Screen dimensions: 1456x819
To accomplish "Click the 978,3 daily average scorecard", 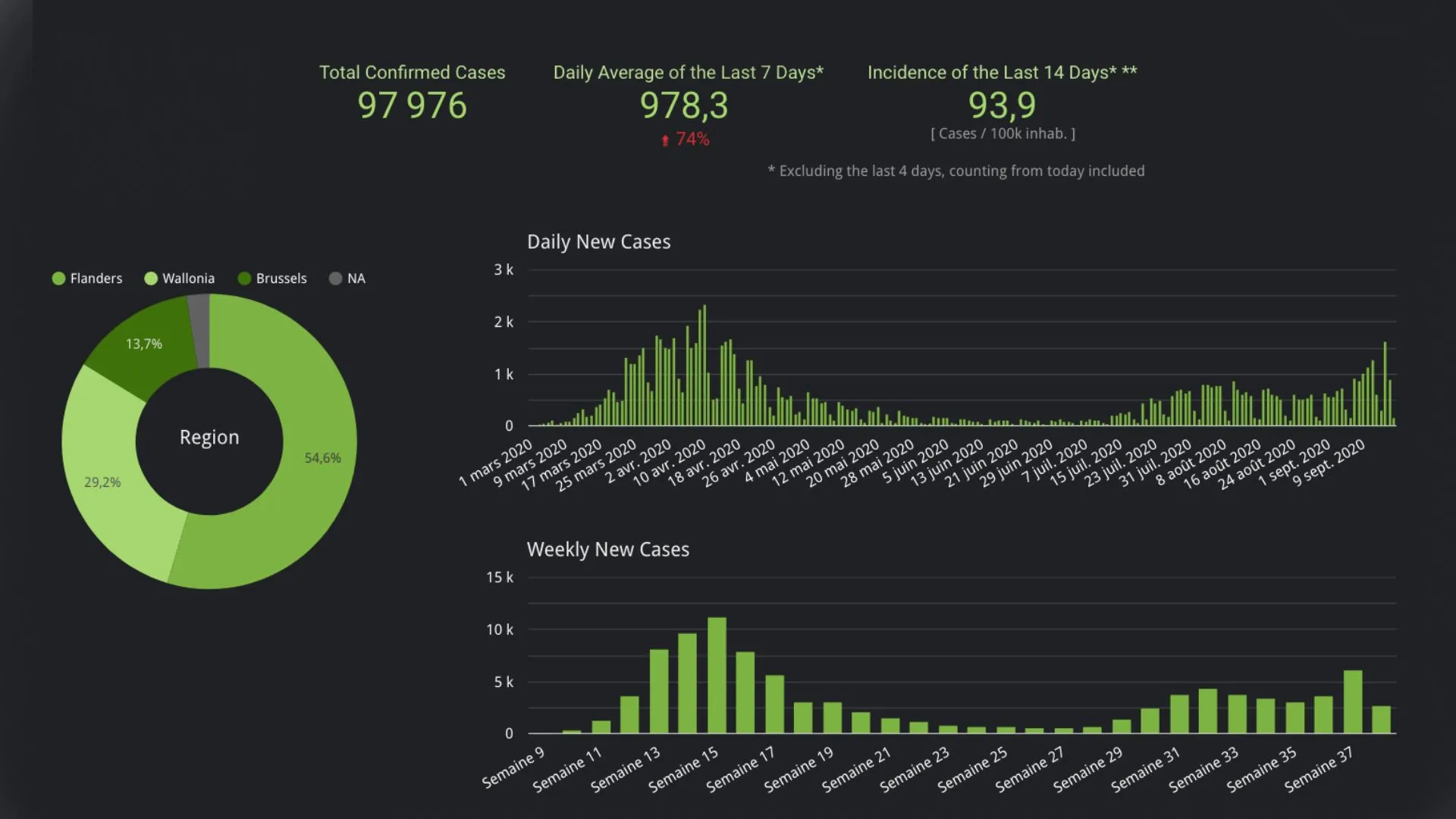I will coord(684,105).
